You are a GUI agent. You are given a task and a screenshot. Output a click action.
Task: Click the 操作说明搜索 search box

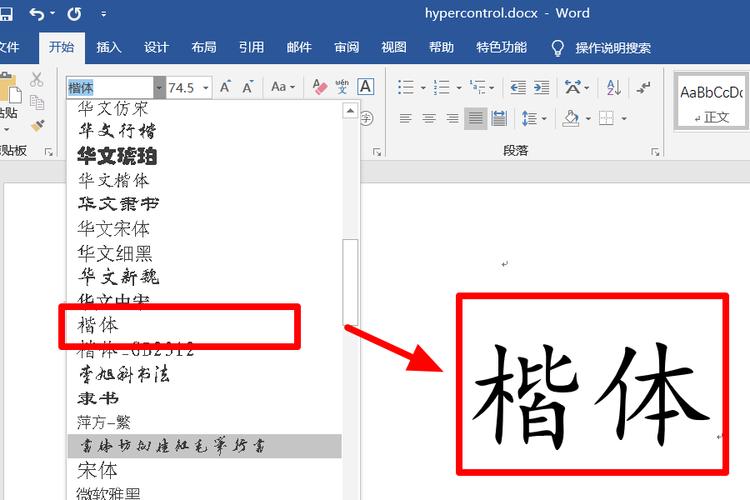pyautogui.click(x=612, y=47)
